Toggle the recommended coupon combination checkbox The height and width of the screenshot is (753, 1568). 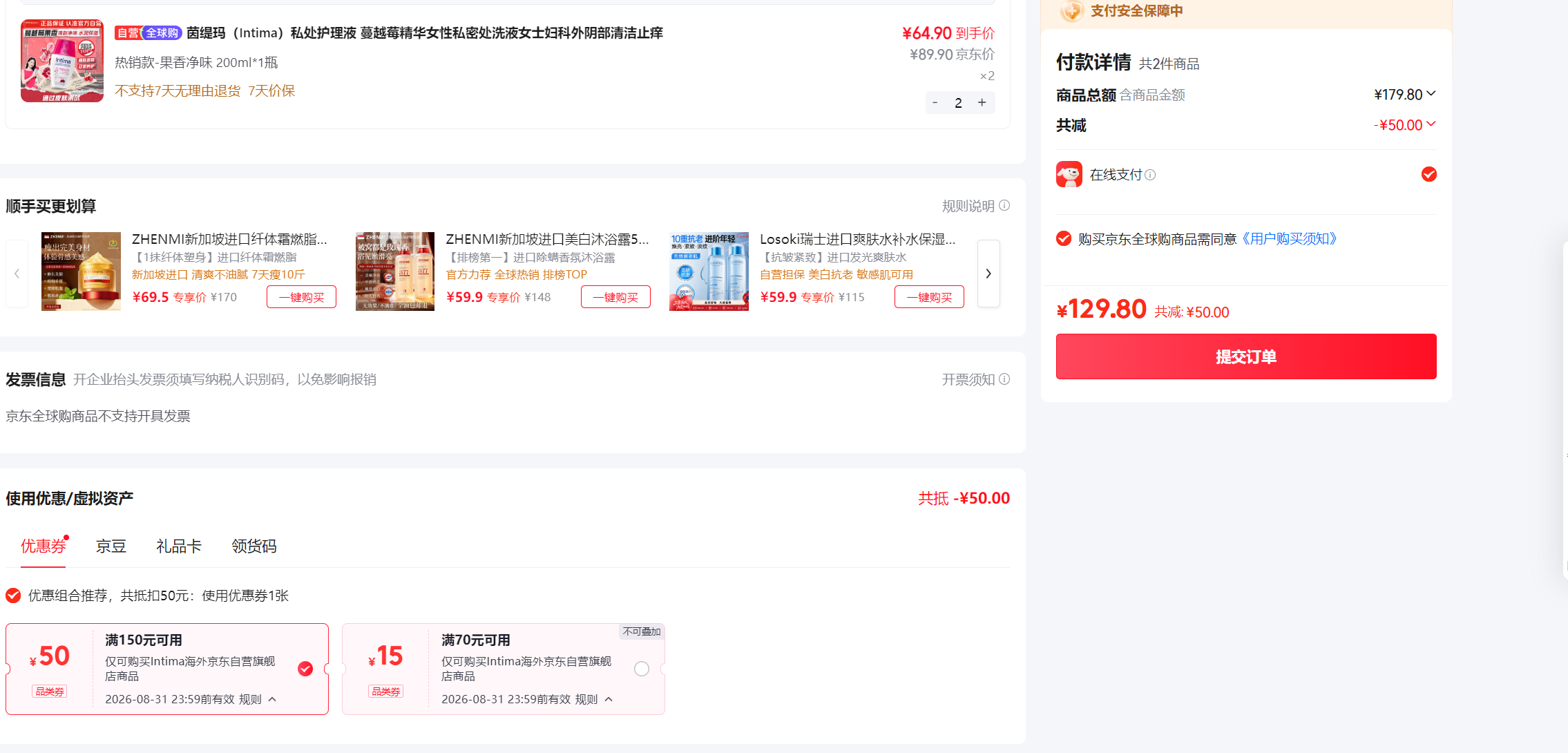(x=13, y=595)
